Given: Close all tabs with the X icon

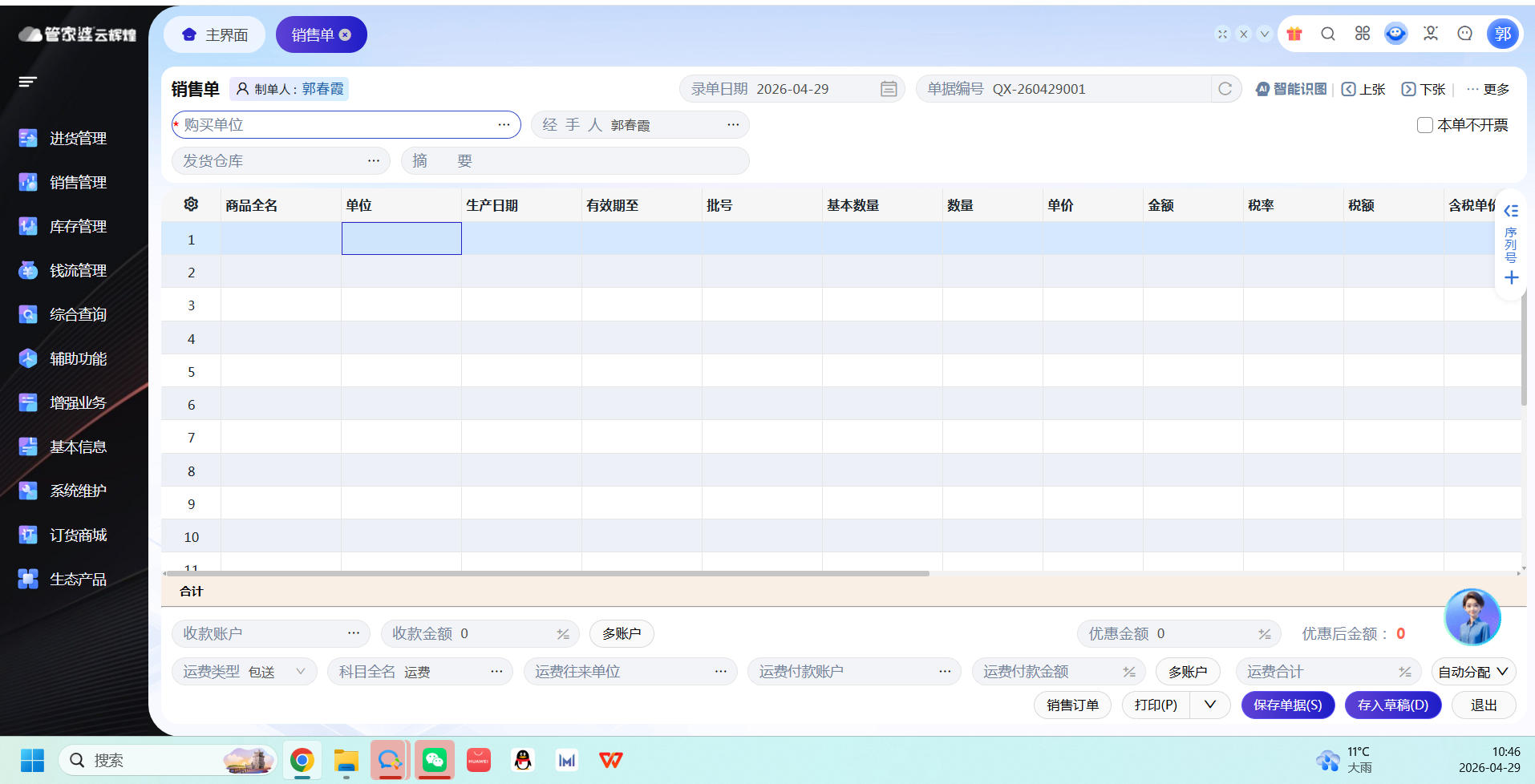Looking at the screenshot, I should (x=1244, y=34).
